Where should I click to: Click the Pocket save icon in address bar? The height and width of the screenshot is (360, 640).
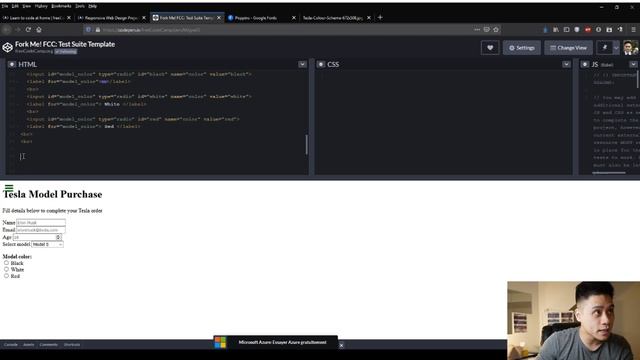pos(487,29)
